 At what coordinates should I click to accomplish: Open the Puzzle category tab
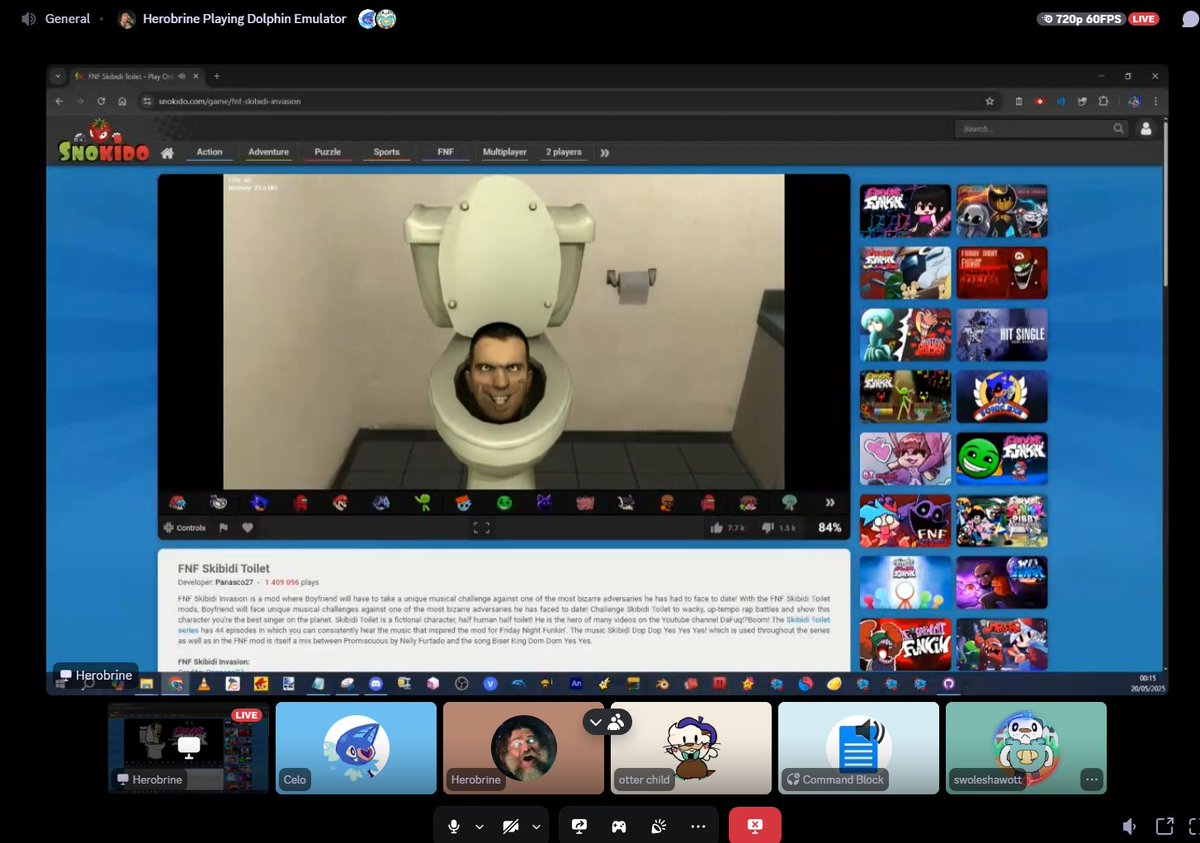(327, 152)
